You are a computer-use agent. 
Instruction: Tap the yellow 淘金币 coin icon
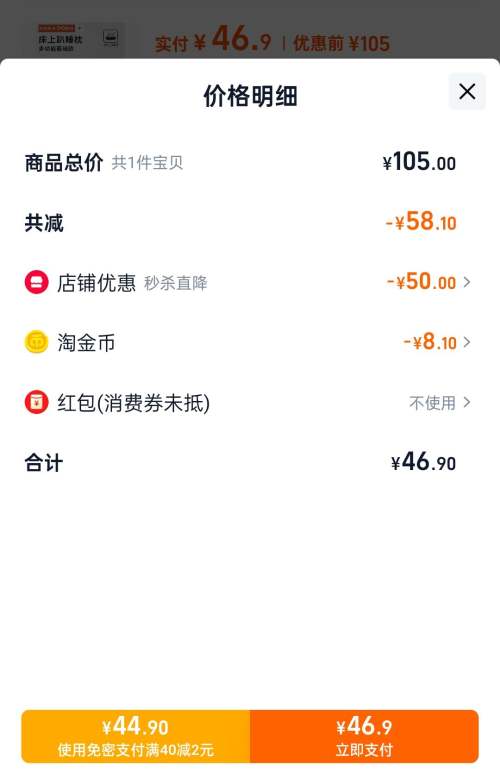click(36, 342)
